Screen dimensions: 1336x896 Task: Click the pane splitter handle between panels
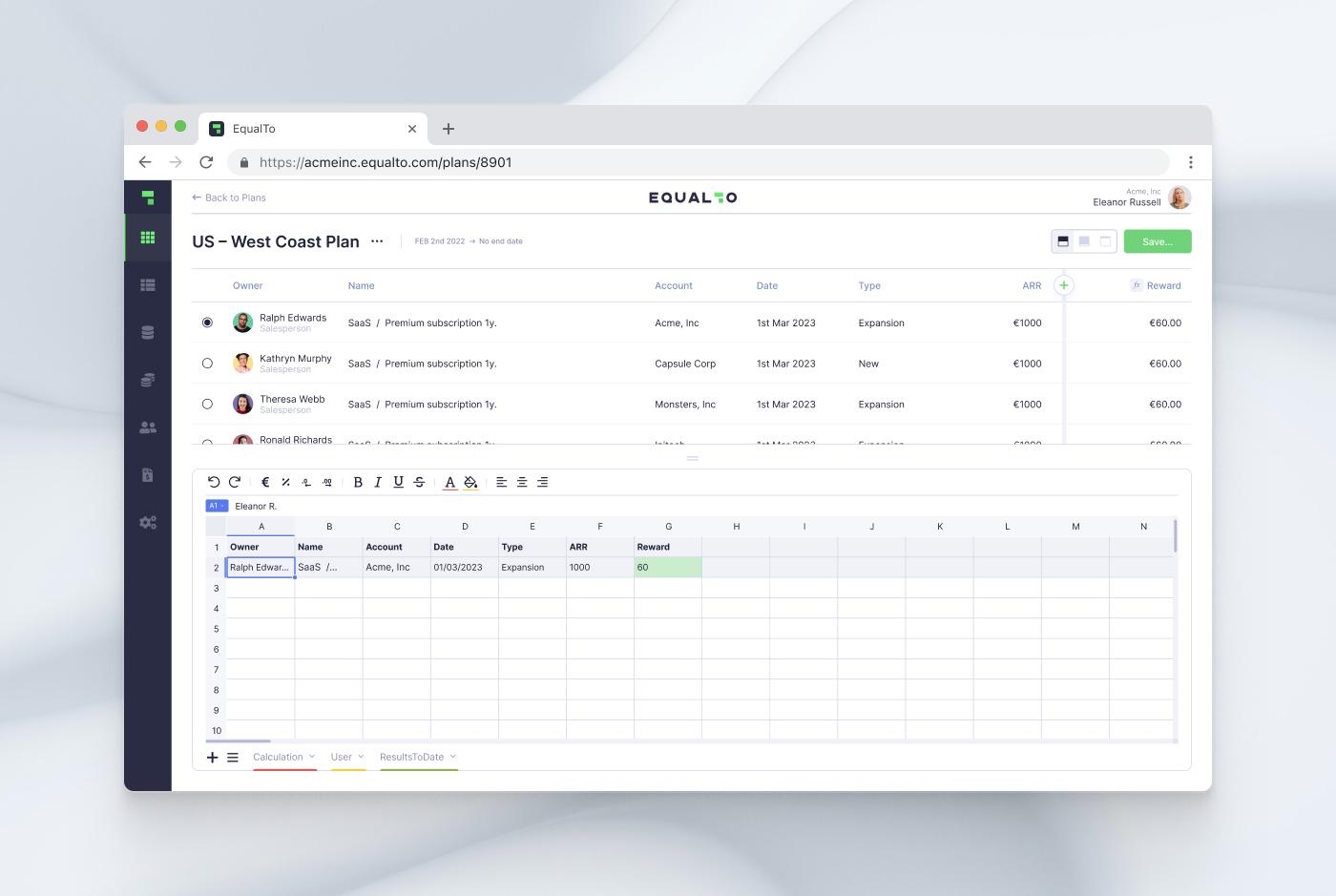point(693,458)
